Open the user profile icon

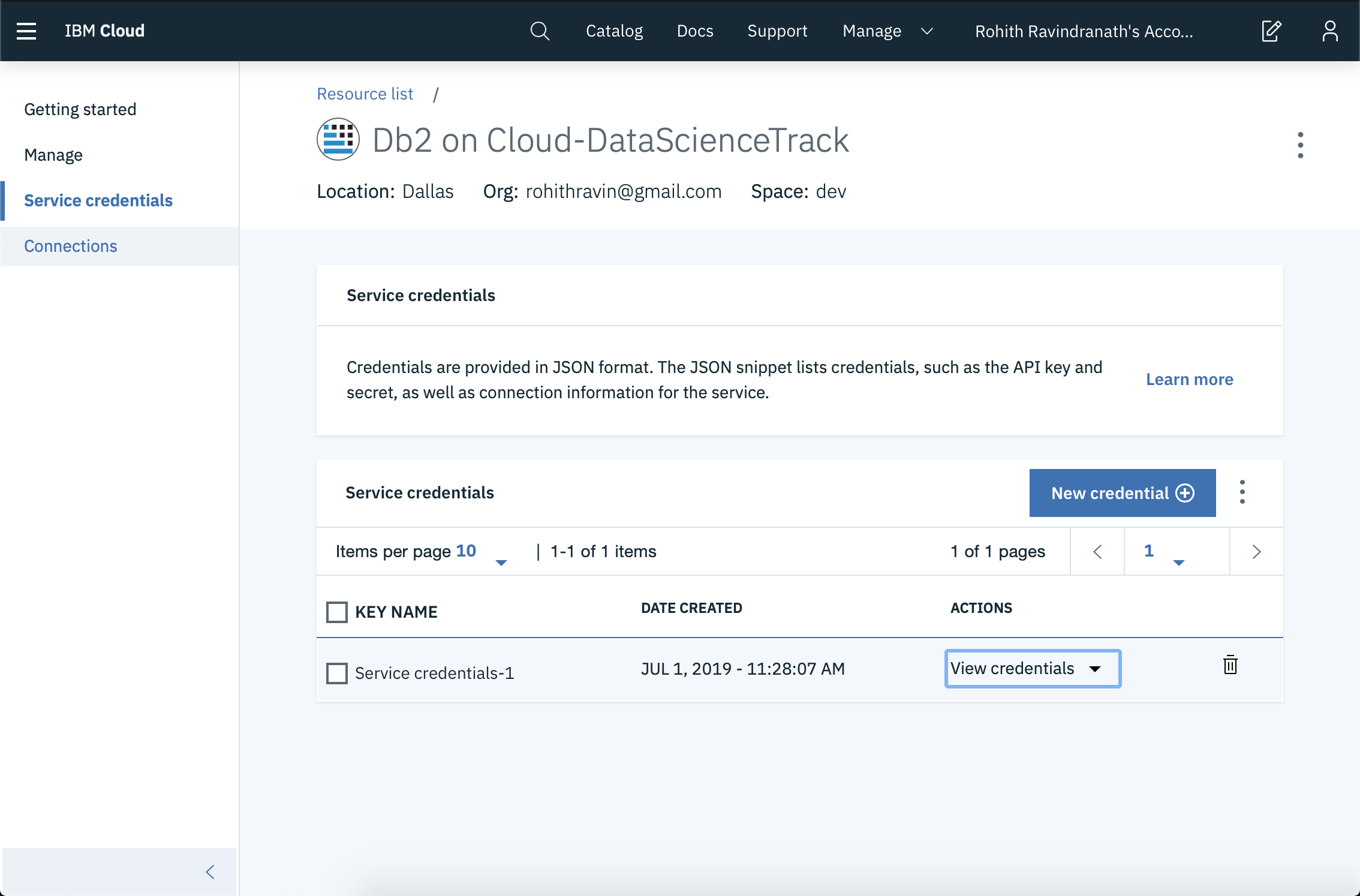pos(1330,31)
